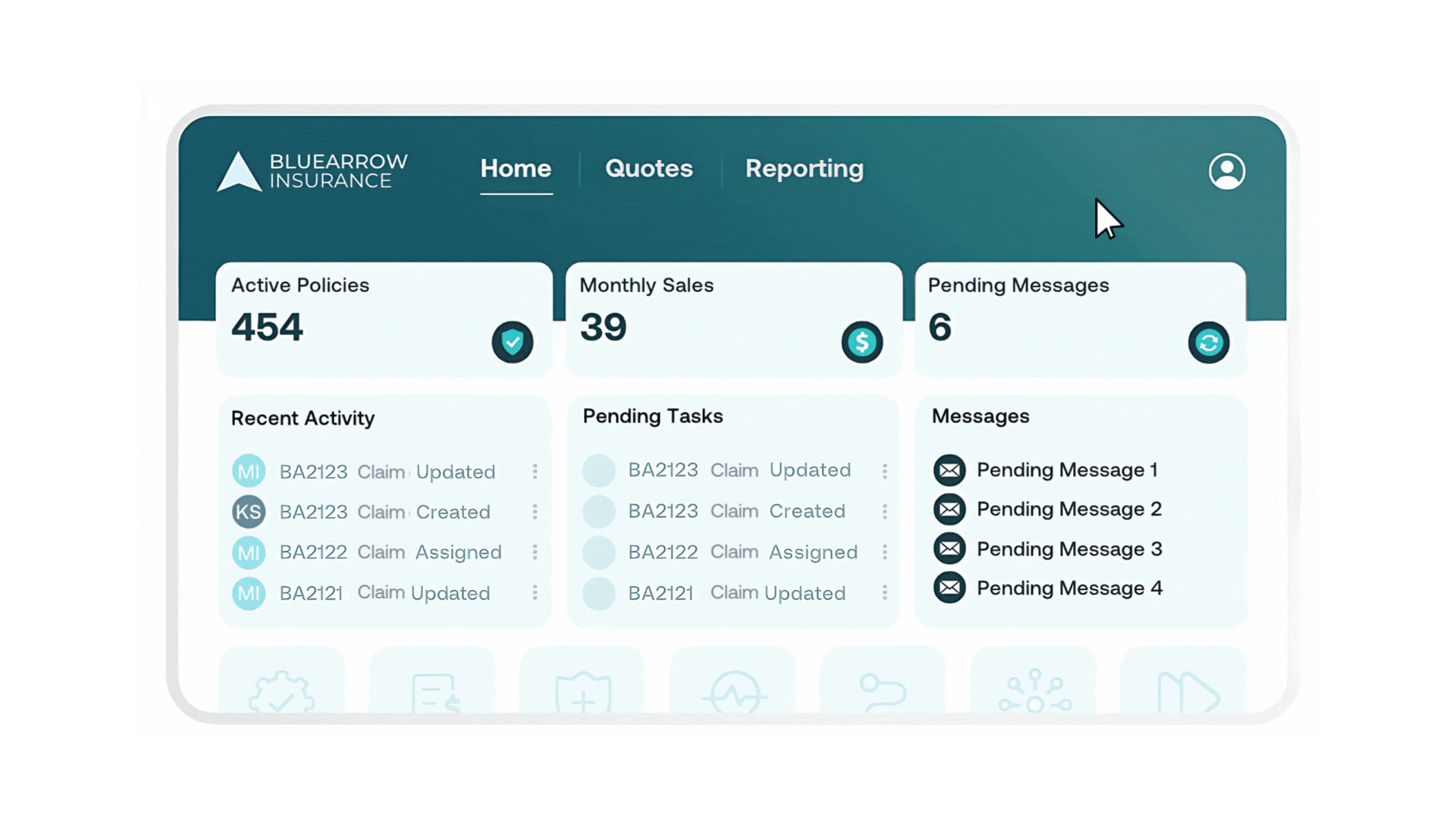Open the Pending Message 1 link
This screenshot has width=1456, height=819.
coord(1067,470)
